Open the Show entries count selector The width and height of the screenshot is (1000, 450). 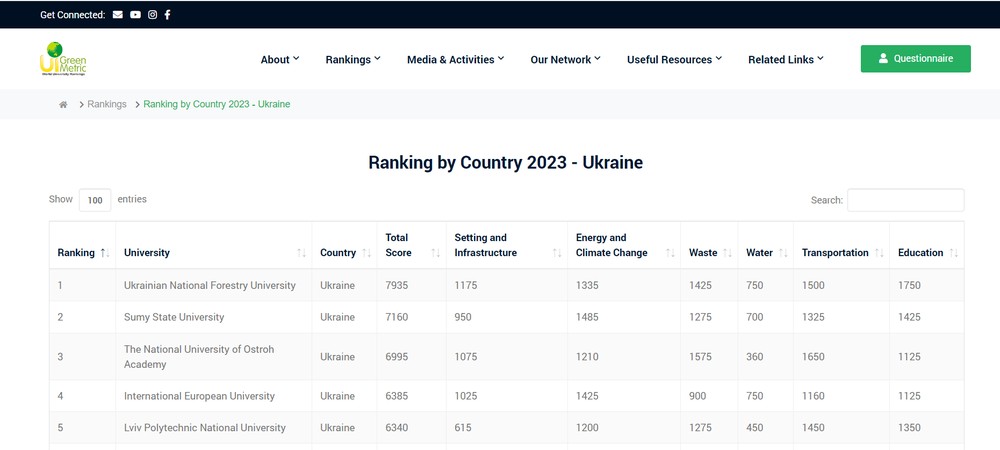pyautogui.click(x=95, y=200)
